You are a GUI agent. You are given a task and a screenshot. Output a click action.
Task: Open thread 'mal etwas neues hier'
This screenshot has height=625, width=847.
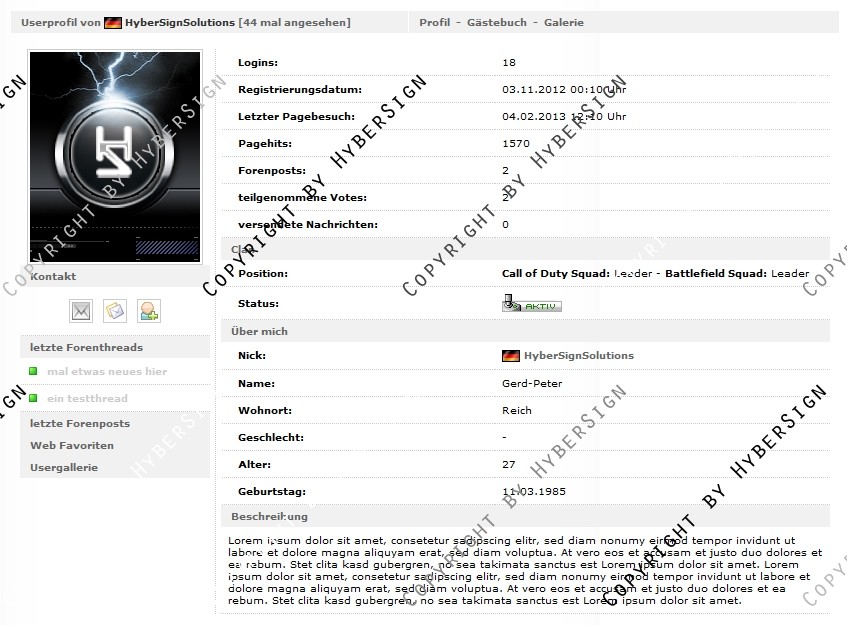pyautogui.click(x=107, y=372)
